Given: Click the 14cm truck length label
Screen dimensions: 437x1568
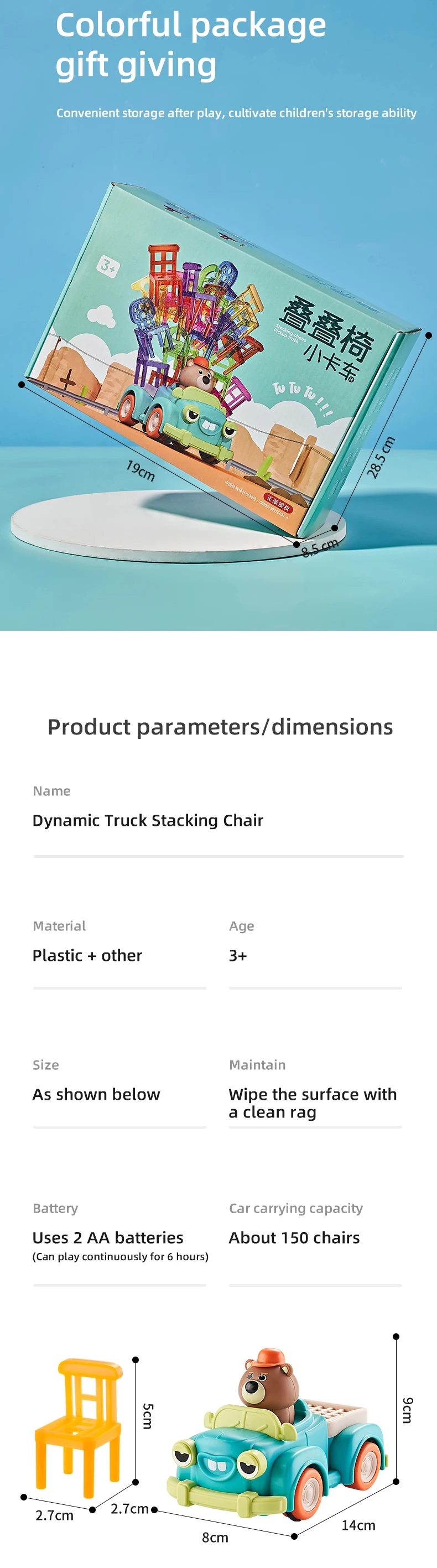Looking at the screenshot, I should click(358, 1525).
